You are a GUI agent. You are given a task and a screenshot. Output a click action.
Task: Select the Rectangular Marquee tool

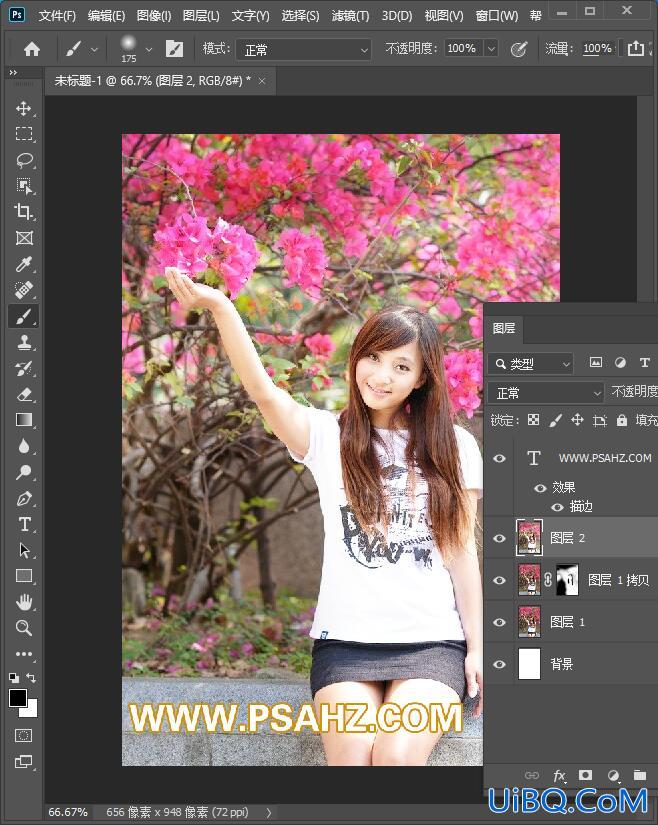(24, 134)
